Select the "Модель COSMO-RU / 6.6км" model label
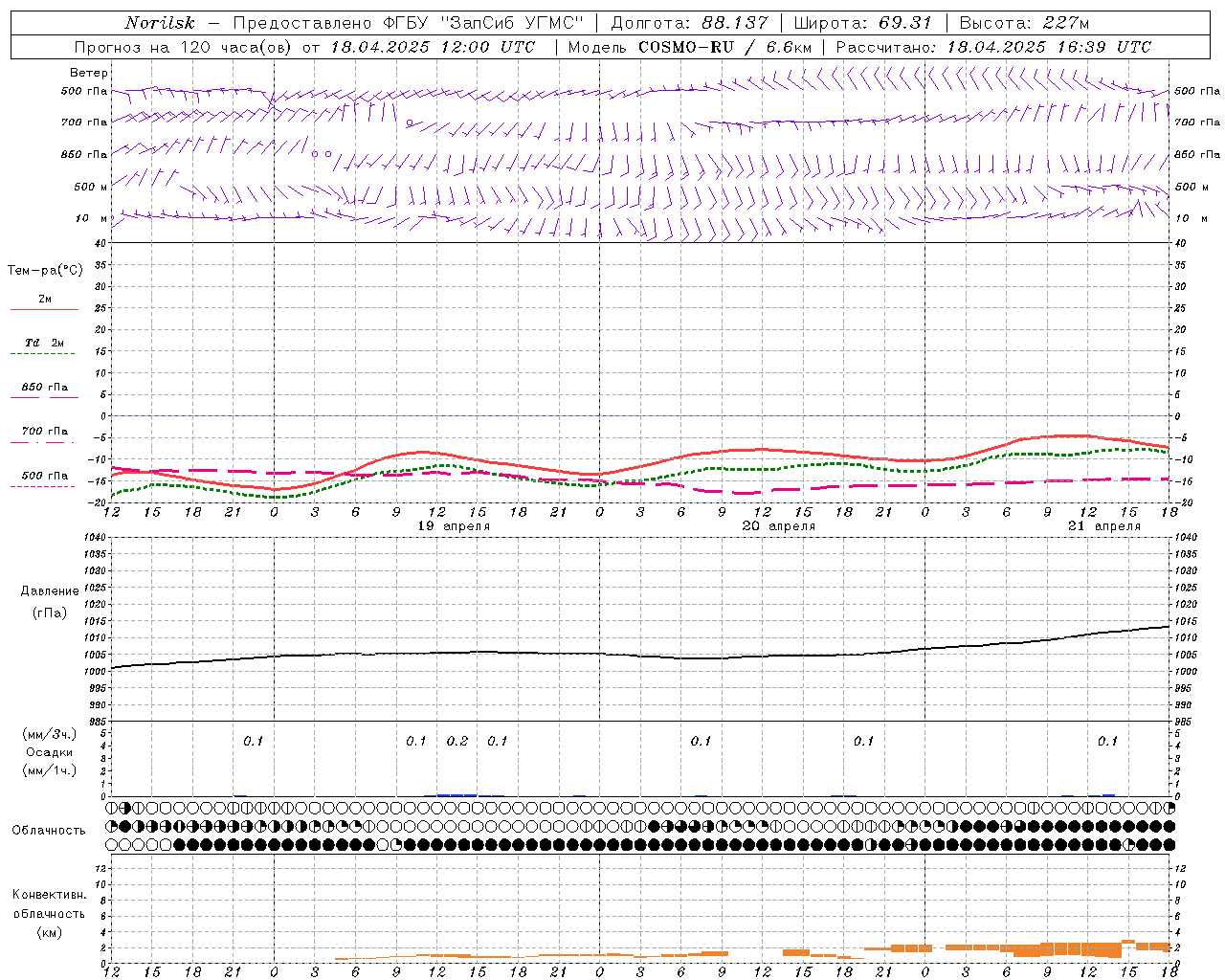 (689, 47)
